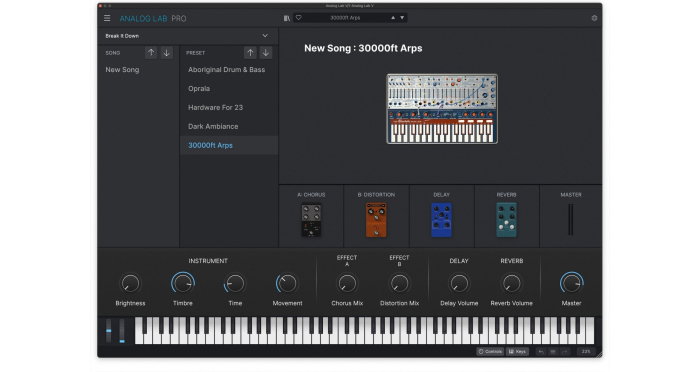Click the modulation wheel strip
Viewport: 700px width, 372px height.
point(122,330)
